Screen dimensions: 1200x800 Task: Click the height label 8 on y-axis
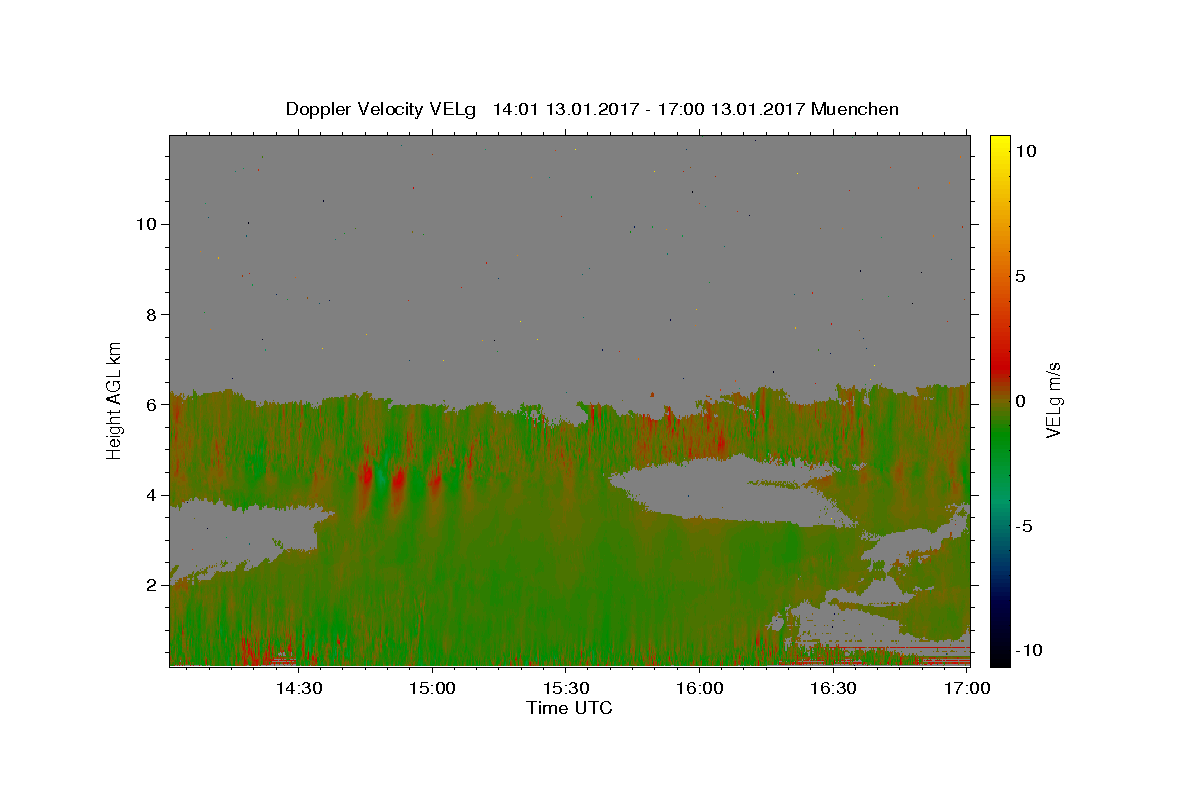[x=149, y=314]
